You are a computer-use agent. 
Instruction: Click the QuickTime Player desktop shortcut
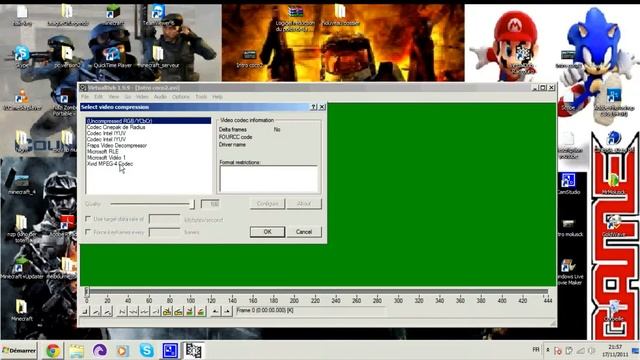pyautogui.click(x=112, y=57)
